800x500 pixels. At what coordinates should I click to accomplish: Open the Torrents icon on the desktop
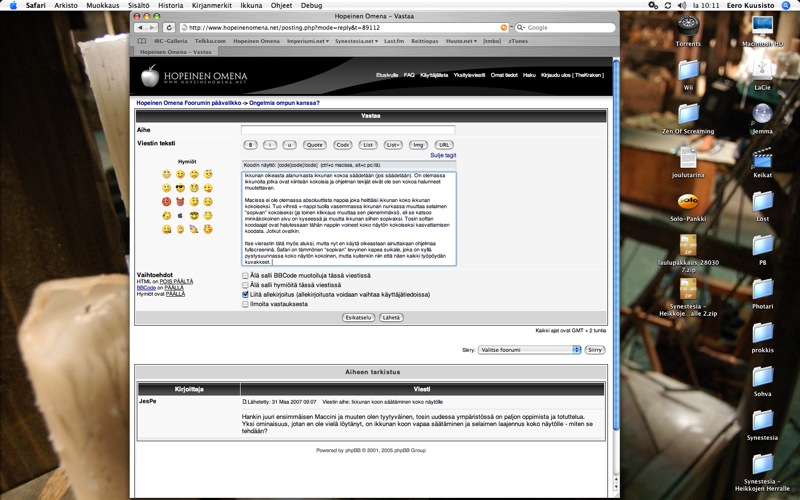click(x=688, y=27)
